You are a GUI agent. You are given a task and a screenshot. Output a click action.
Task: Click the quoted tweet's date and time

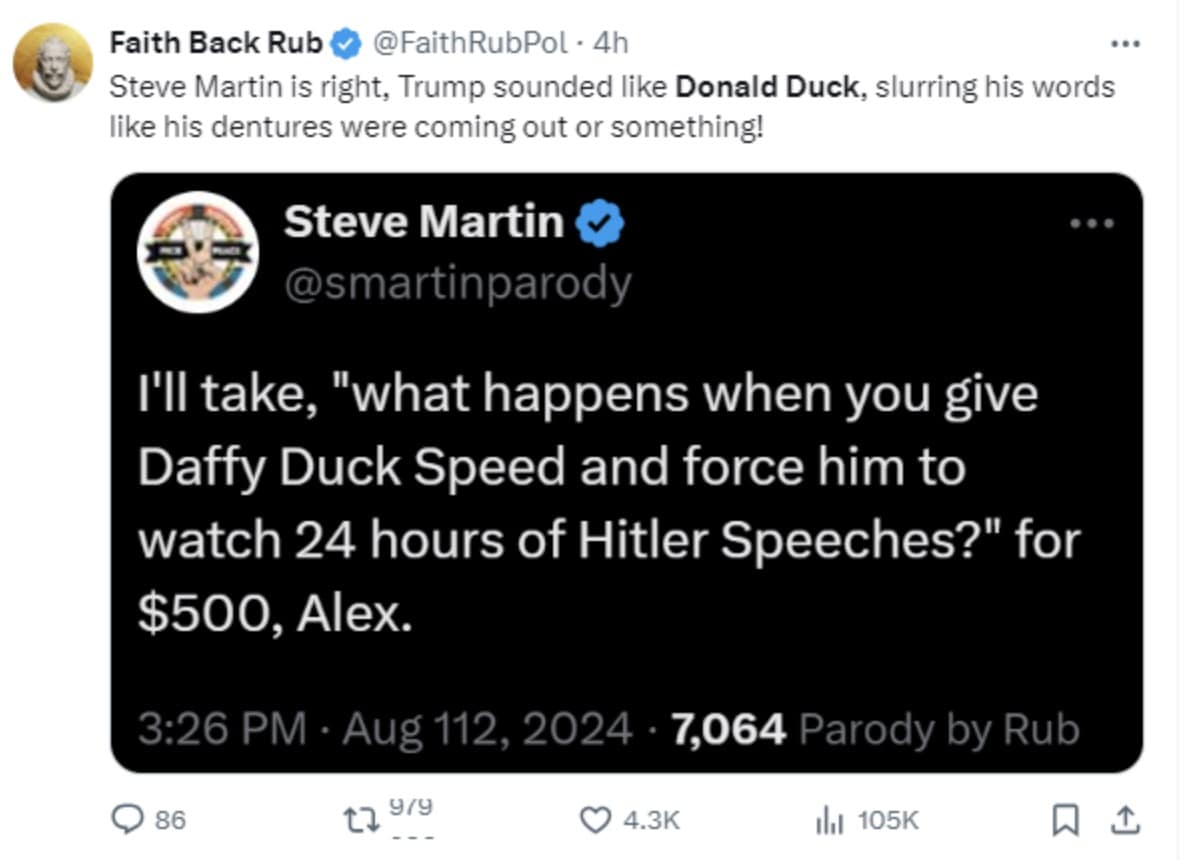(x=384, y=730)
